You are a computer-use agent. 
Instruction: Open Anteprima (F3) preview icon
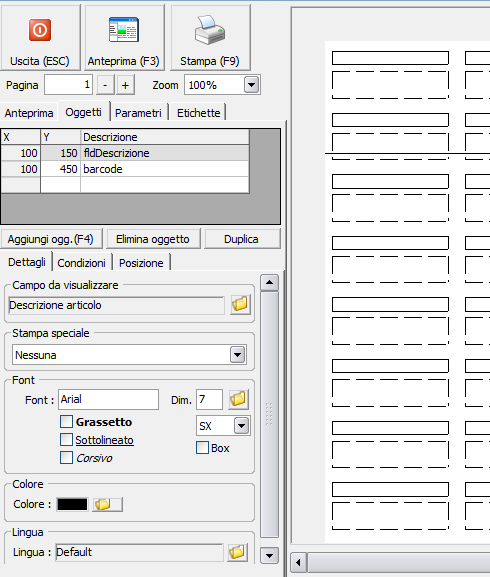pyautogui.click(x=124, y=29)
